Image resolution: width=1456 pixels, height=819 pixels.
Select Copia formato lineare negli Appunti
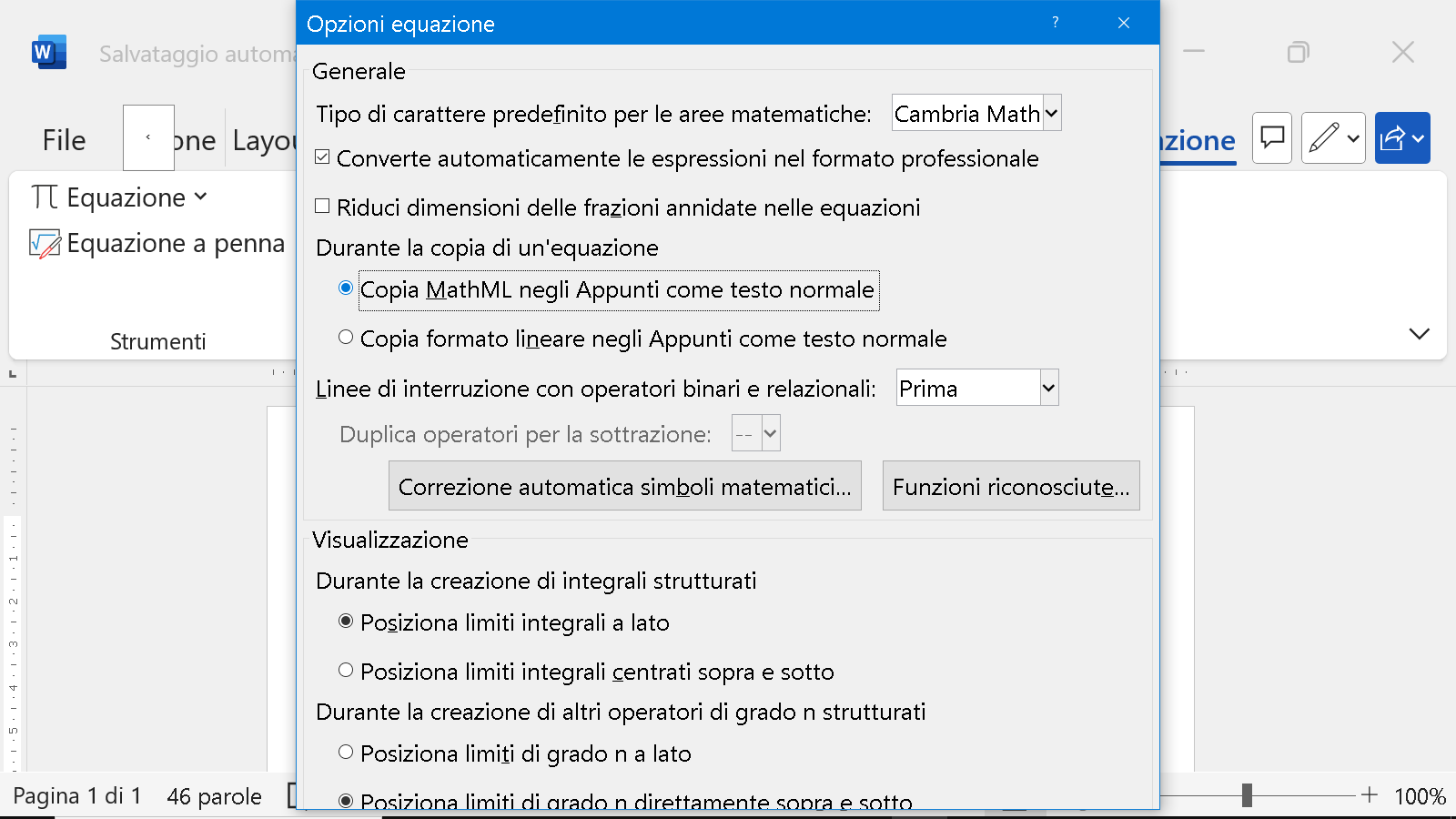[346, 338]
